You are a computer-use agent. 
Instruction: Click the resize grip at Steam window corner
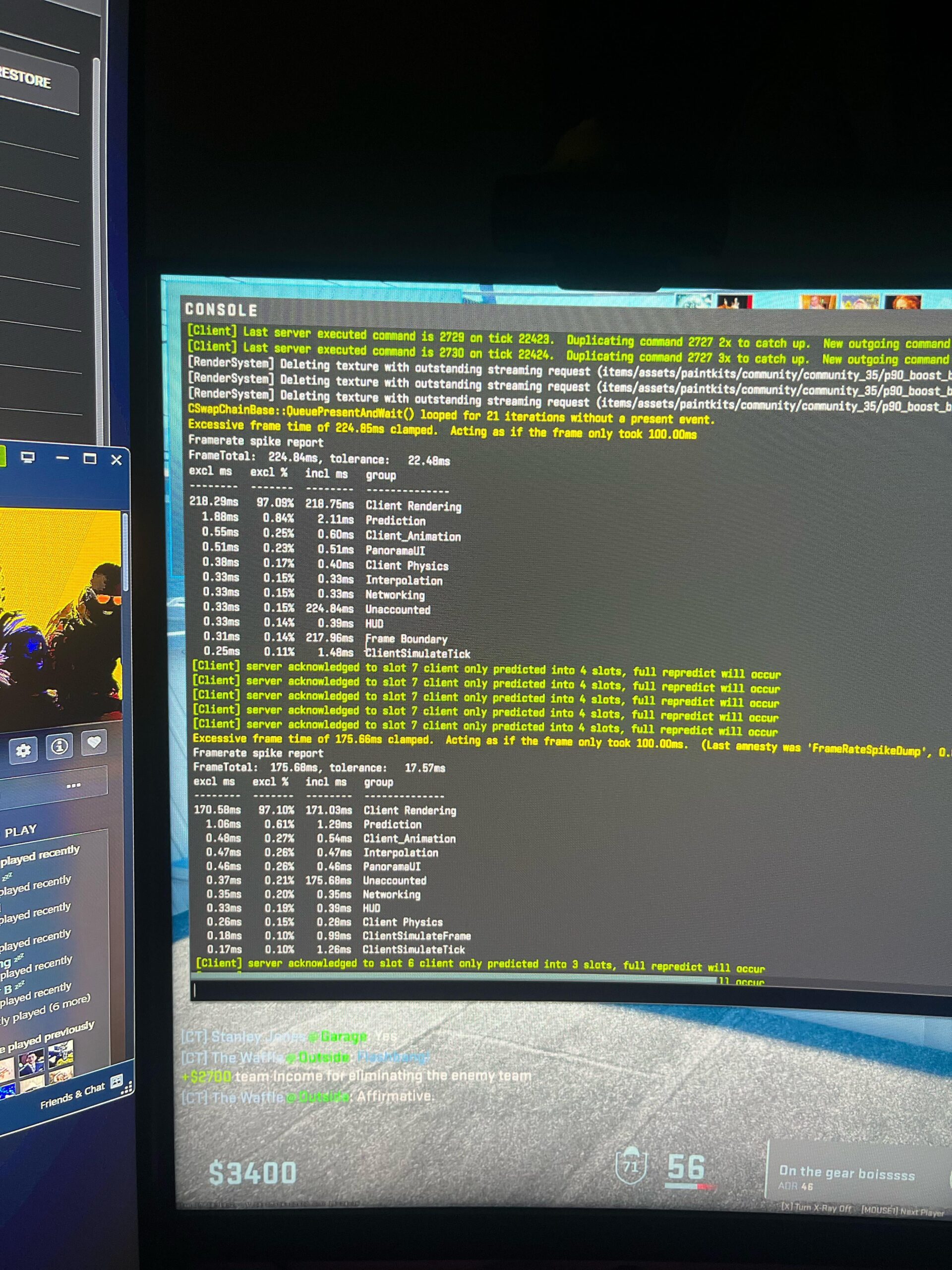[127, 1087]
